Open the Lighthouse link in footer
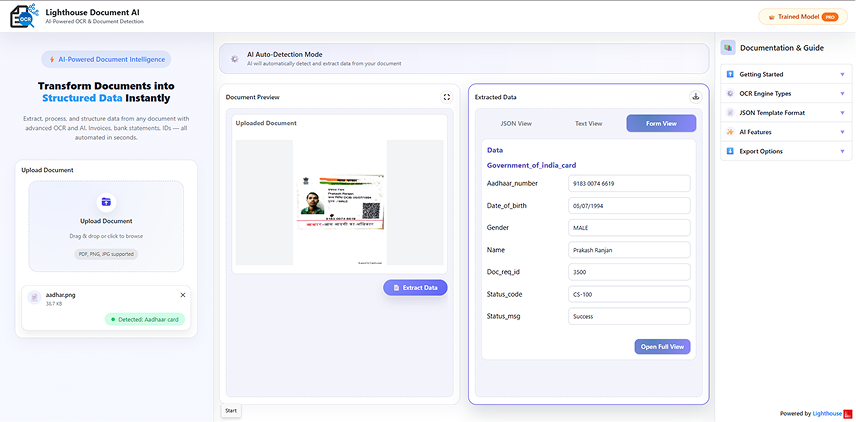856x422 pixels. point(827,414)
